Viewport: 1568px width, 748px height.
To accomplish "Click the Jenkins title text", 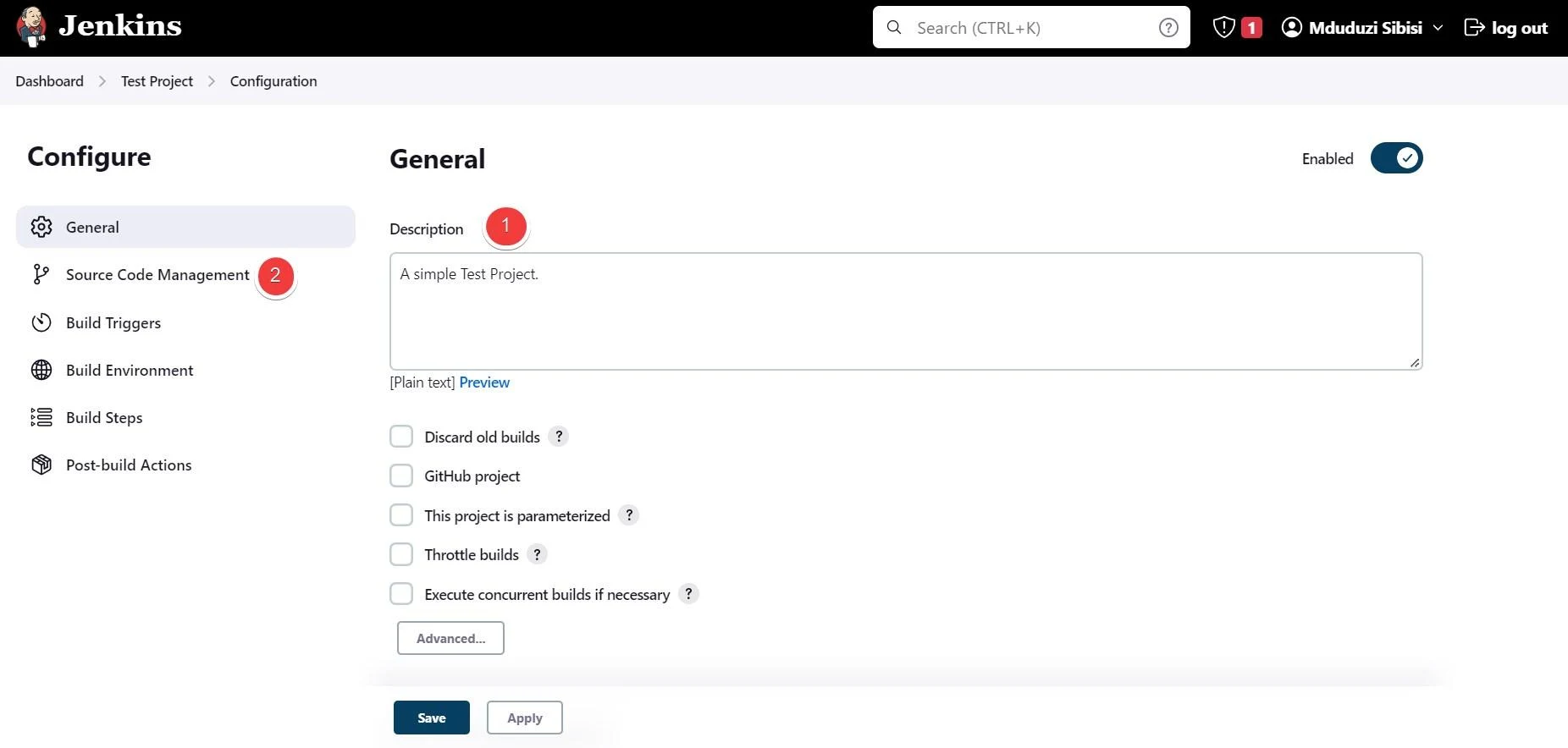I will pos(120,25).
